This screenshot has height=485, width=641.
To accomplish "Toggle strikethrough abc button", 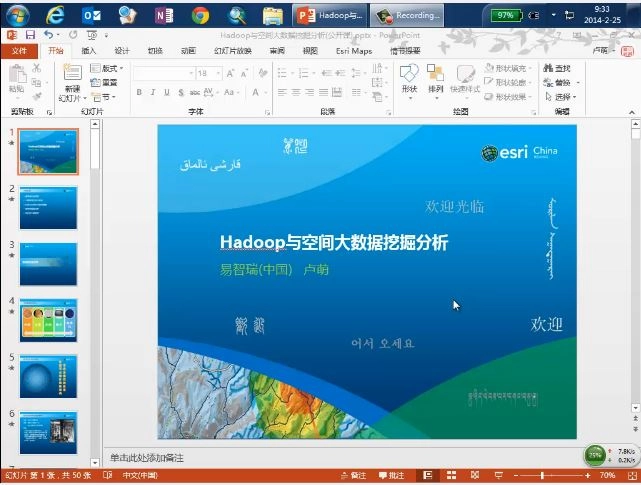I will [195, 92].
